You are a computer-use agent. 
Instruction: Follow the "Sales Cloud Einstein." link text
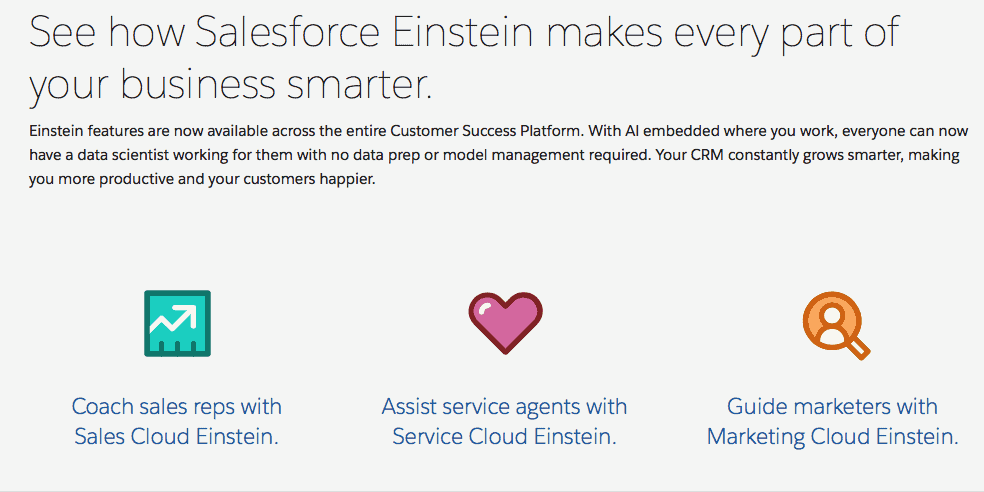click(x=176, y=436)
